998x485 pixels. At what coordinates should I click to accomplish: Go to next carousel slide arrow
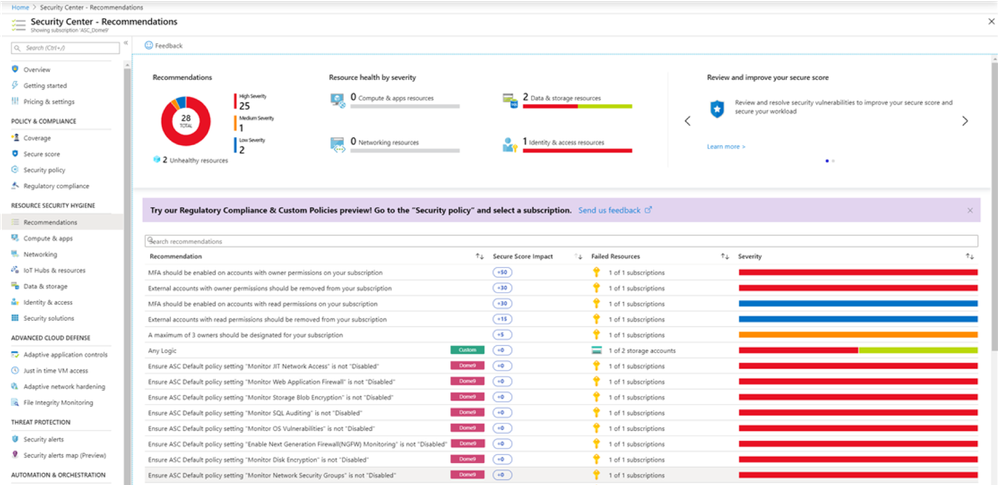coord(964,121)
